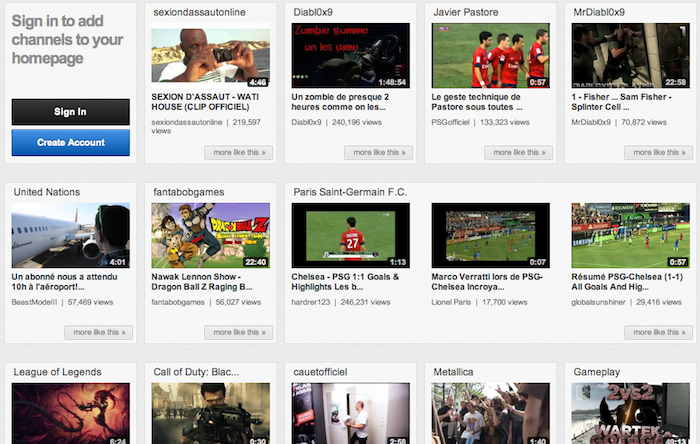
Task: Open the Splinter Cell thumbnail lasting 22:58
Action: pos(630,55)
